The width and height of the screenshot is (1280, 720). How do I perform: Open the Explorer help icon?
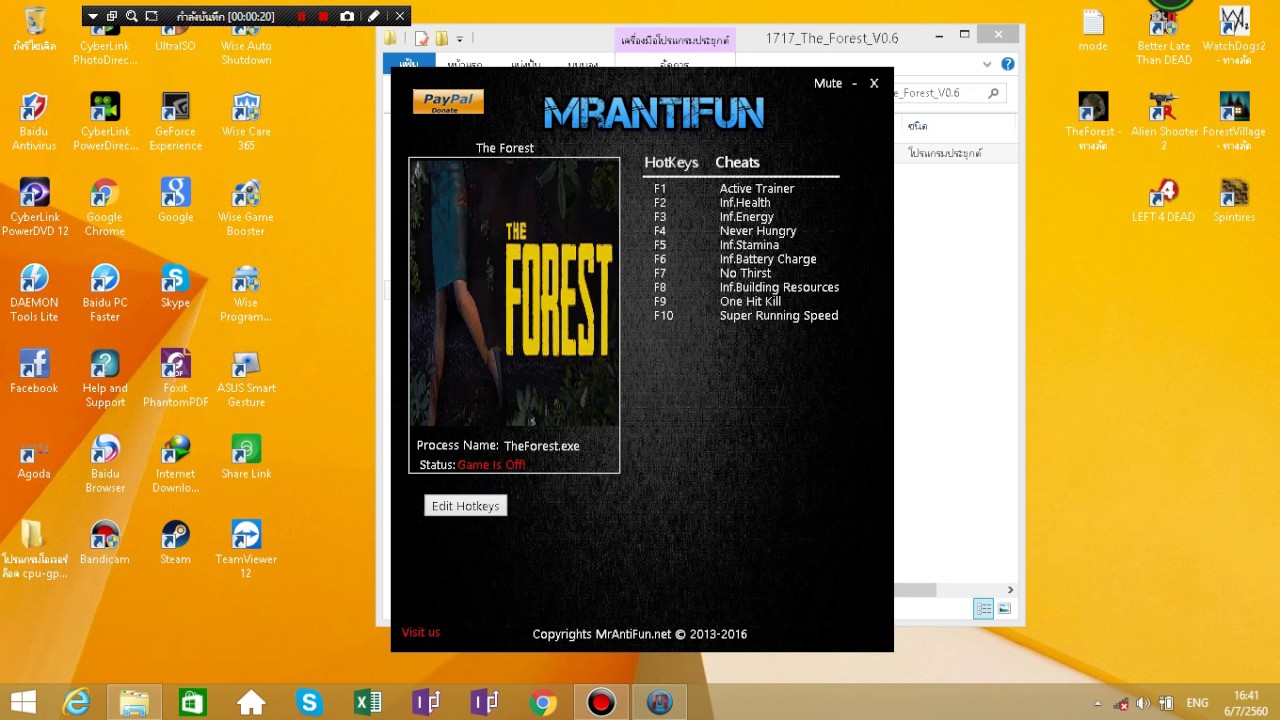1008,64
